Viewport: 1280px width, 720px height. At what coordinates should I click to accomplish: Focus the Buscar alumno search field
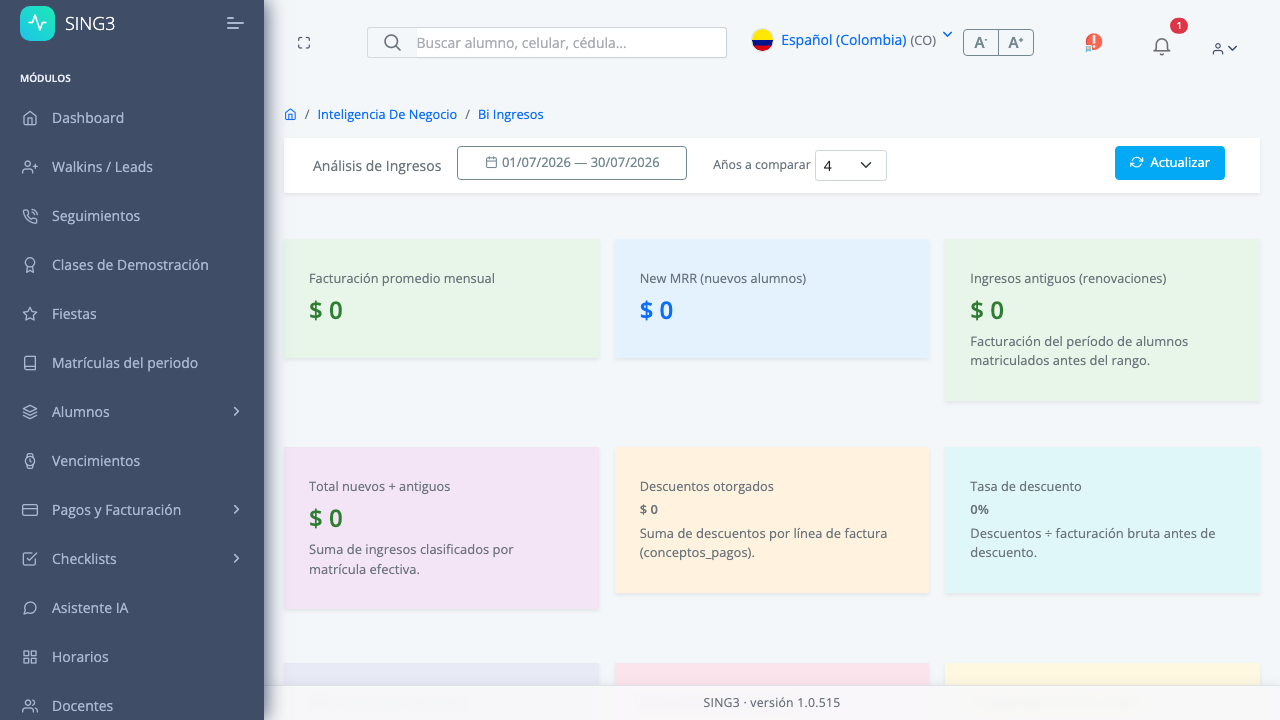point(570,43)
